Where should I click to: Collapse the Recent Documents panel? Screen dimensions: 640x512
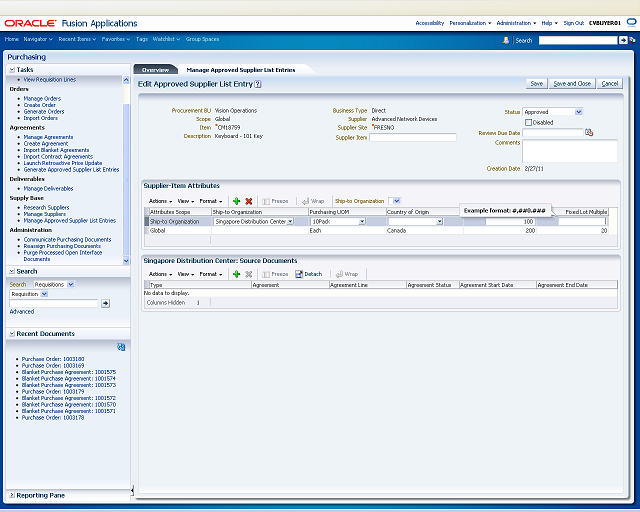pos(12,334)
